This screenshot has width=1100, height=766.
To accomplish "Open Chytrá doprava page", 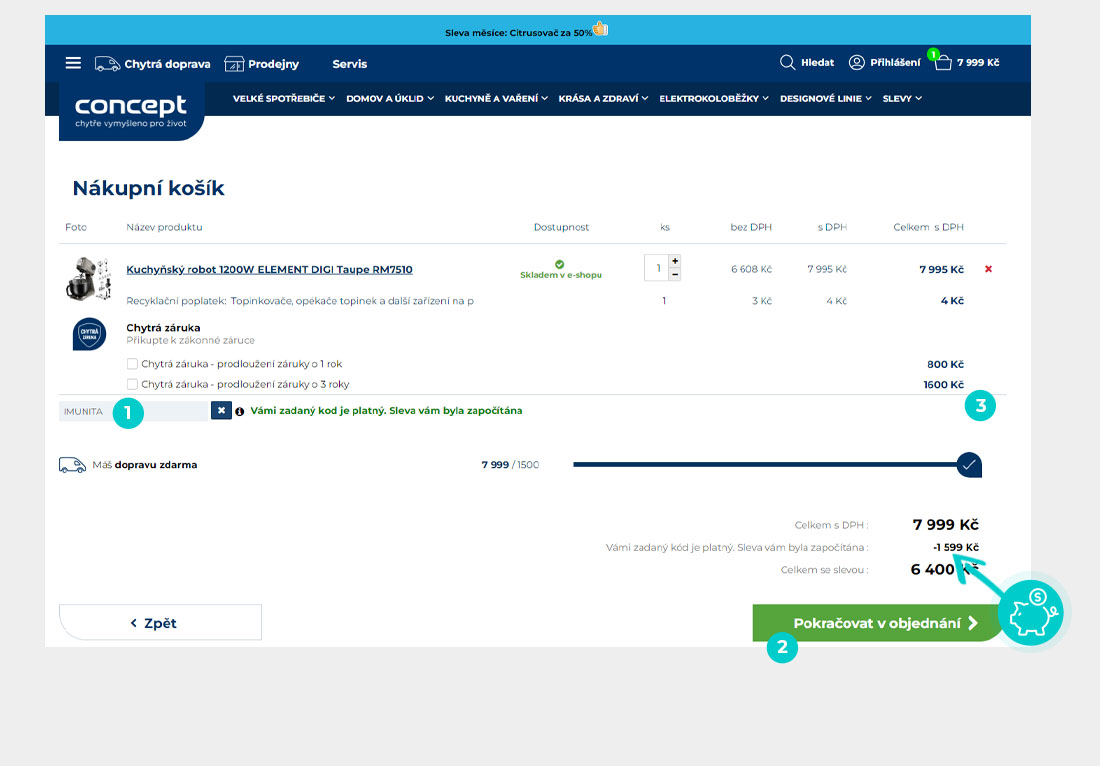I will click(x=168, y=64).
